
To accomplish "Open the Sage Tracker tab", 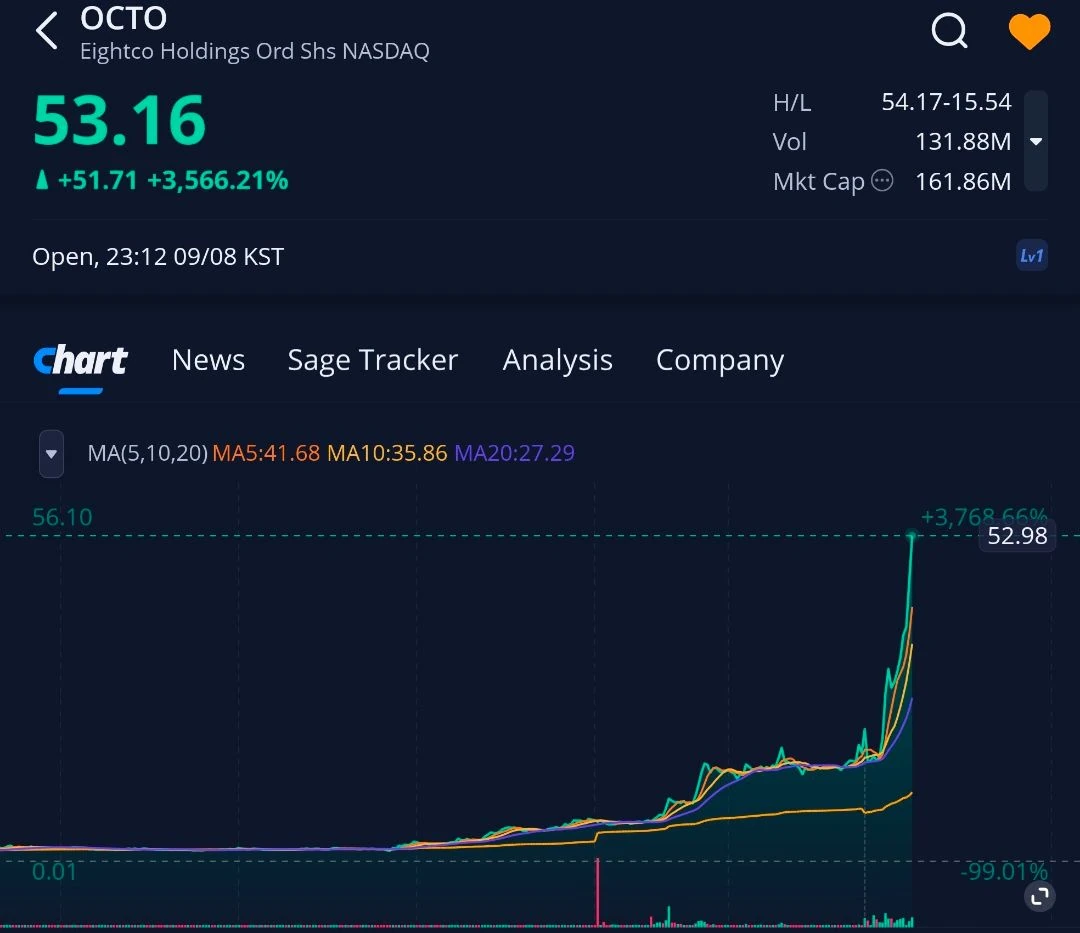I will [373, 361].
